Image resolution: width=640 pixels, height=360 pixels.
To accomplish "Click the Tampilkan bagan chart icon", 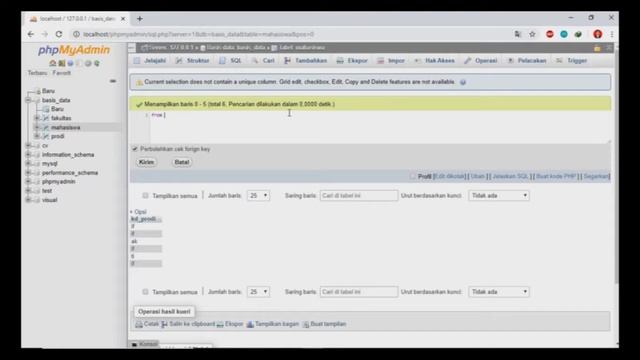I will (250, 324).
